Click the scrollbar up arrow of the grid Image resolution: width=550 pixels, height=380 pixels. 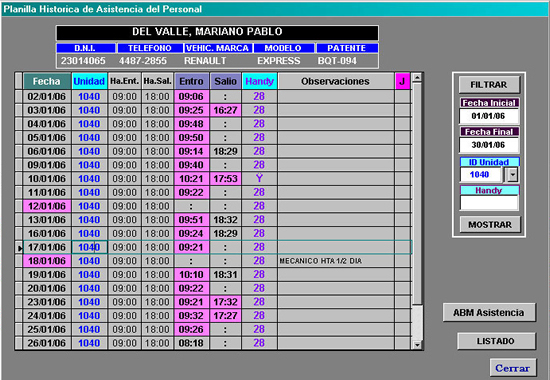point(417,78)
